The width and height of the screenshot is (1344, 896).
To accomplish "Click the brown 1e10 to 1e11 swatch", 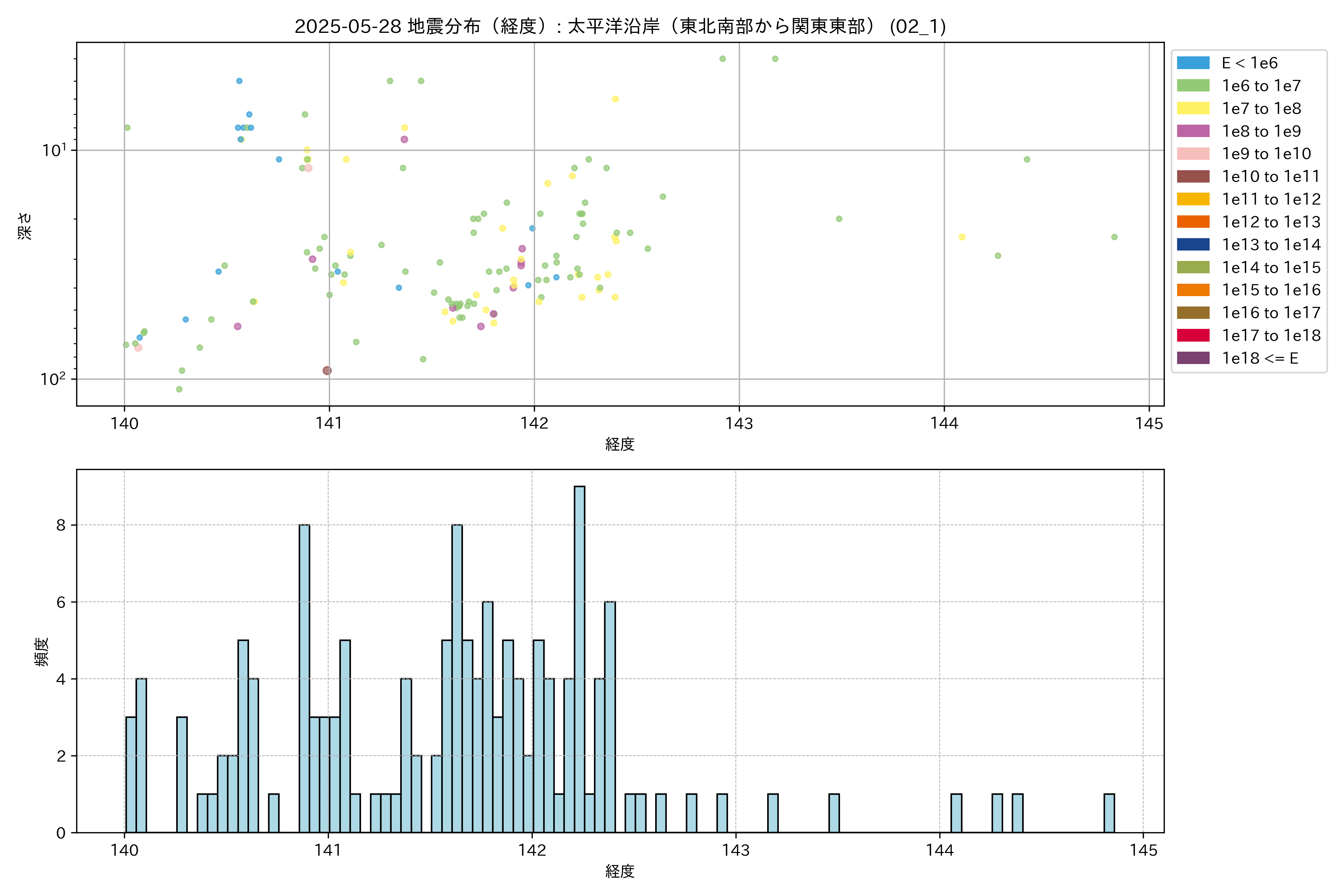I will 1192,177.
